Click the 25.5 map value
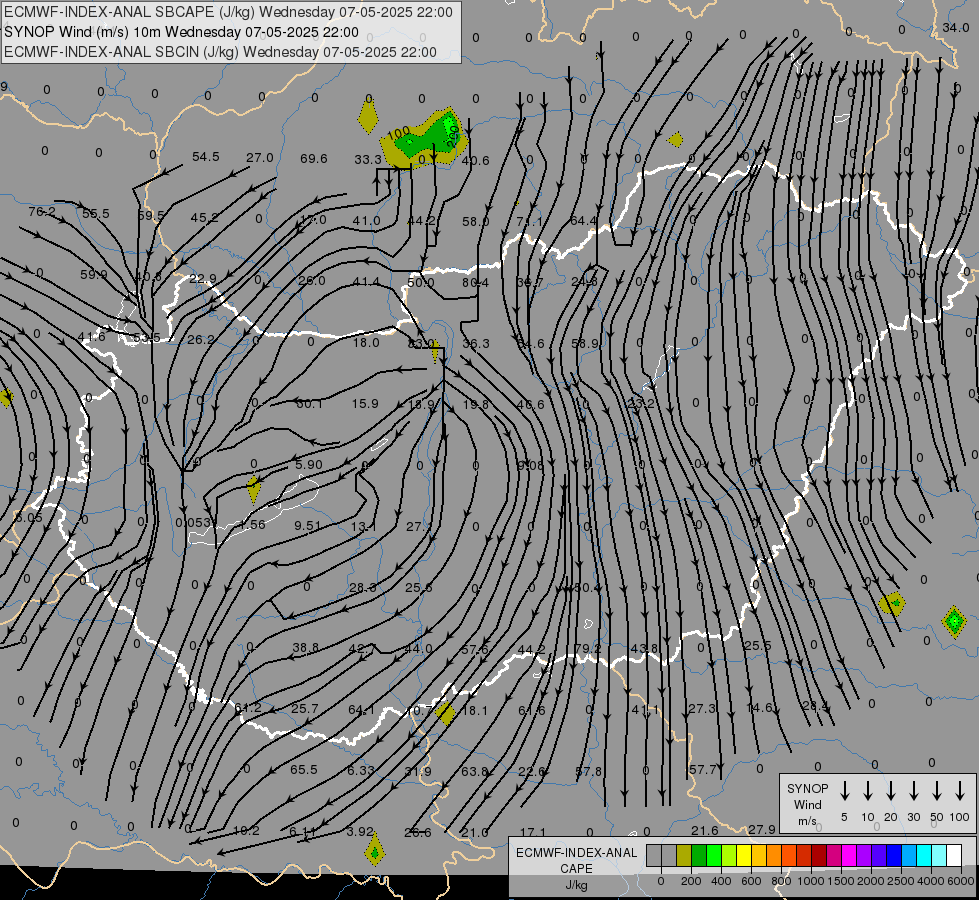Screen dimensions: 979x900 pos(757,646)
